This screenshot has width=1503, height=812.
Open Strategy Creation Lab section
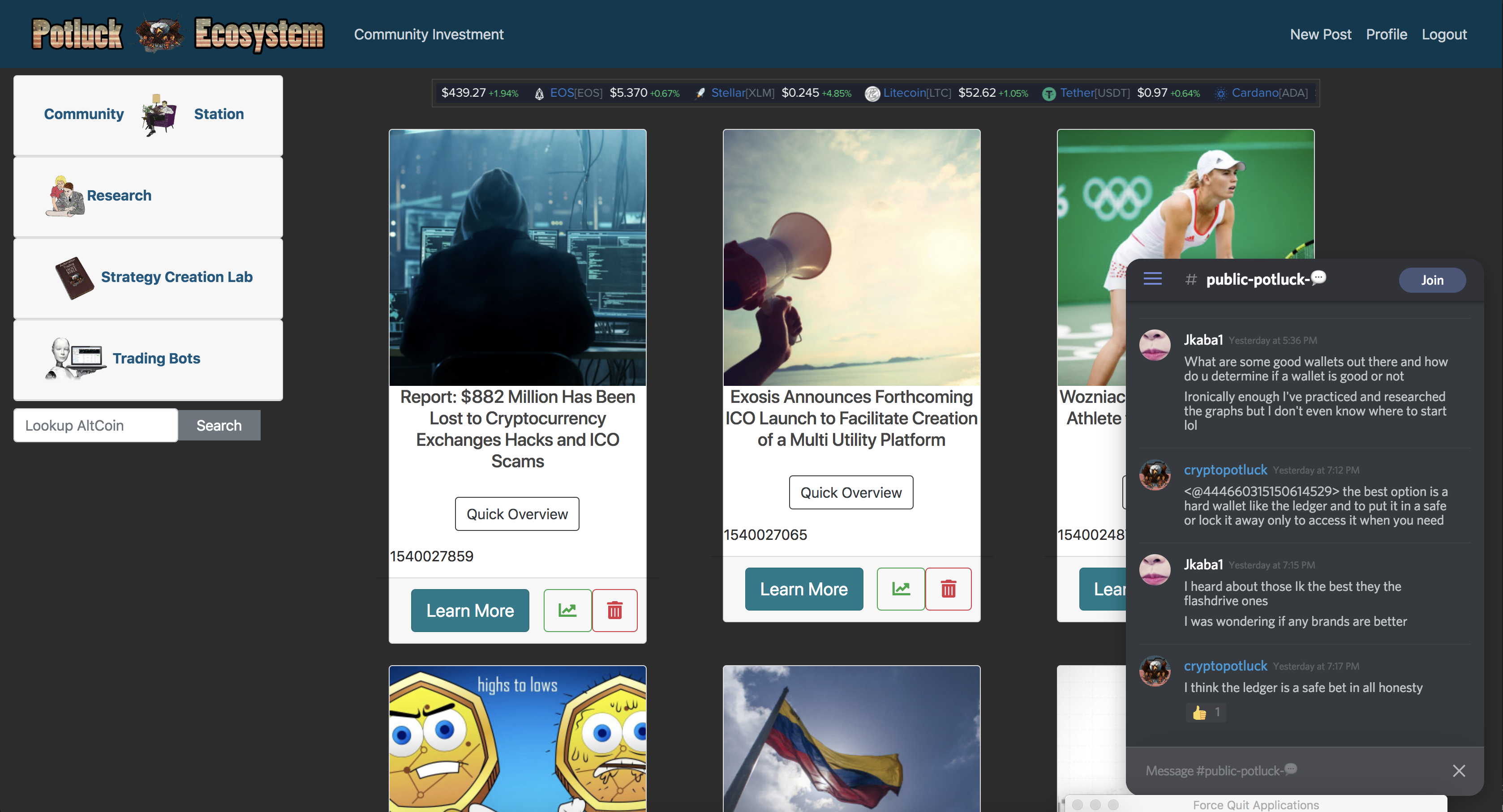click(x=176, y=277)
